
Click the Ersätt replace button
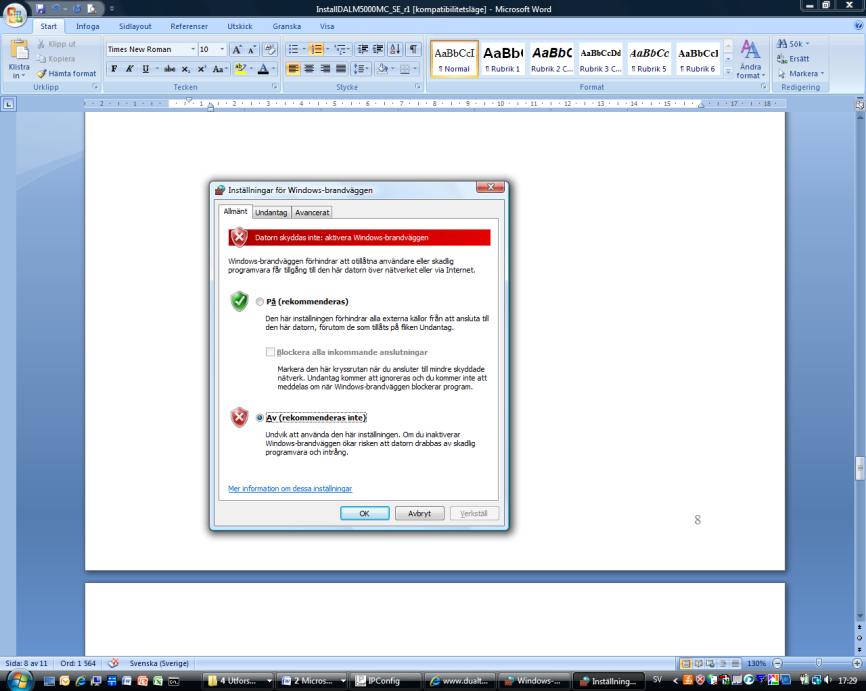click(x=793, y=59)
